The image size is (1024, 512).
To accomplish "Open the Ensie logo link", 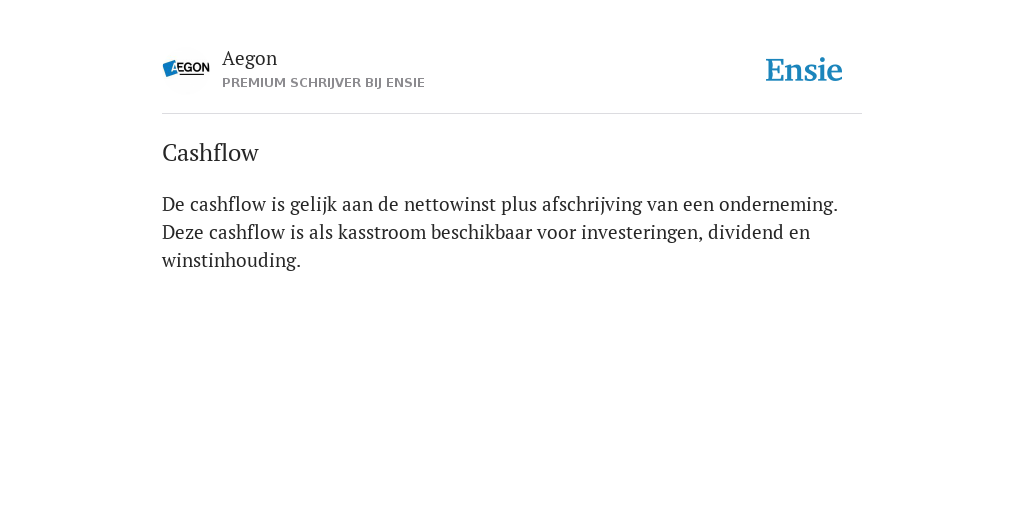I will [804, 70].
